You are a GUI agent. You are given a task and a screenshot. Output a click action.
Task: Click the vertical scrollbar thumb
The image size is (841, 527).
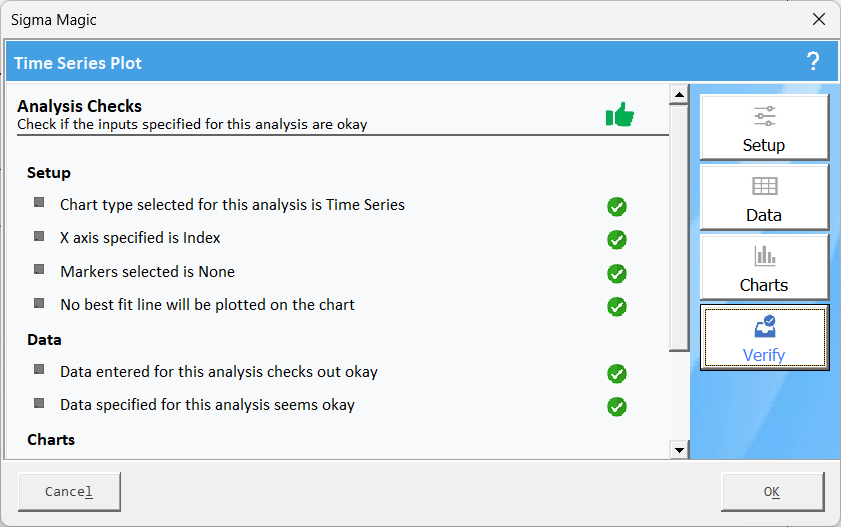(x=679, y=228)
